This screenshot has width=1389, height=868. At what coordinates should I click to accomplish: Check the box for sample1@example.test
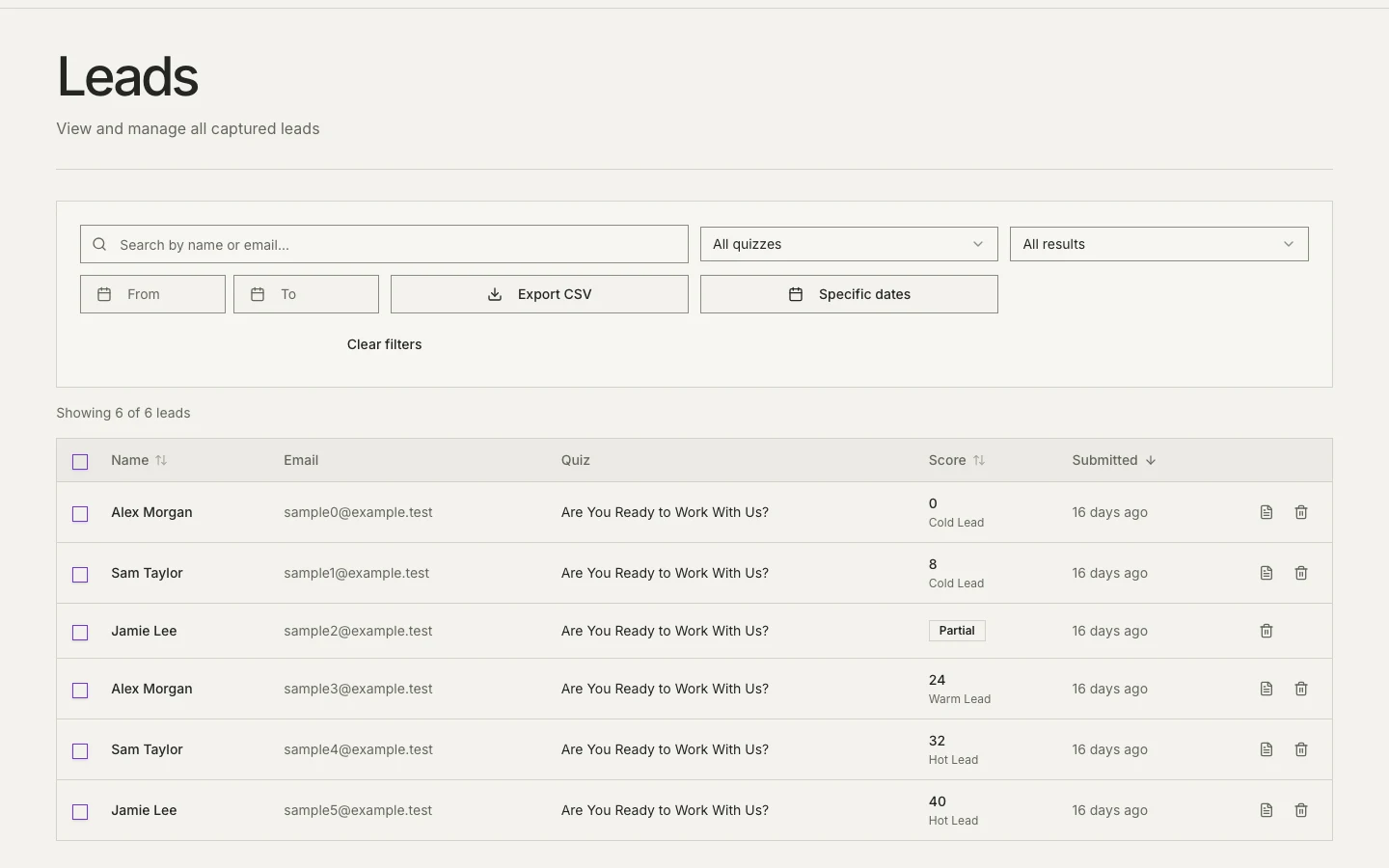(x=80, y=575)
